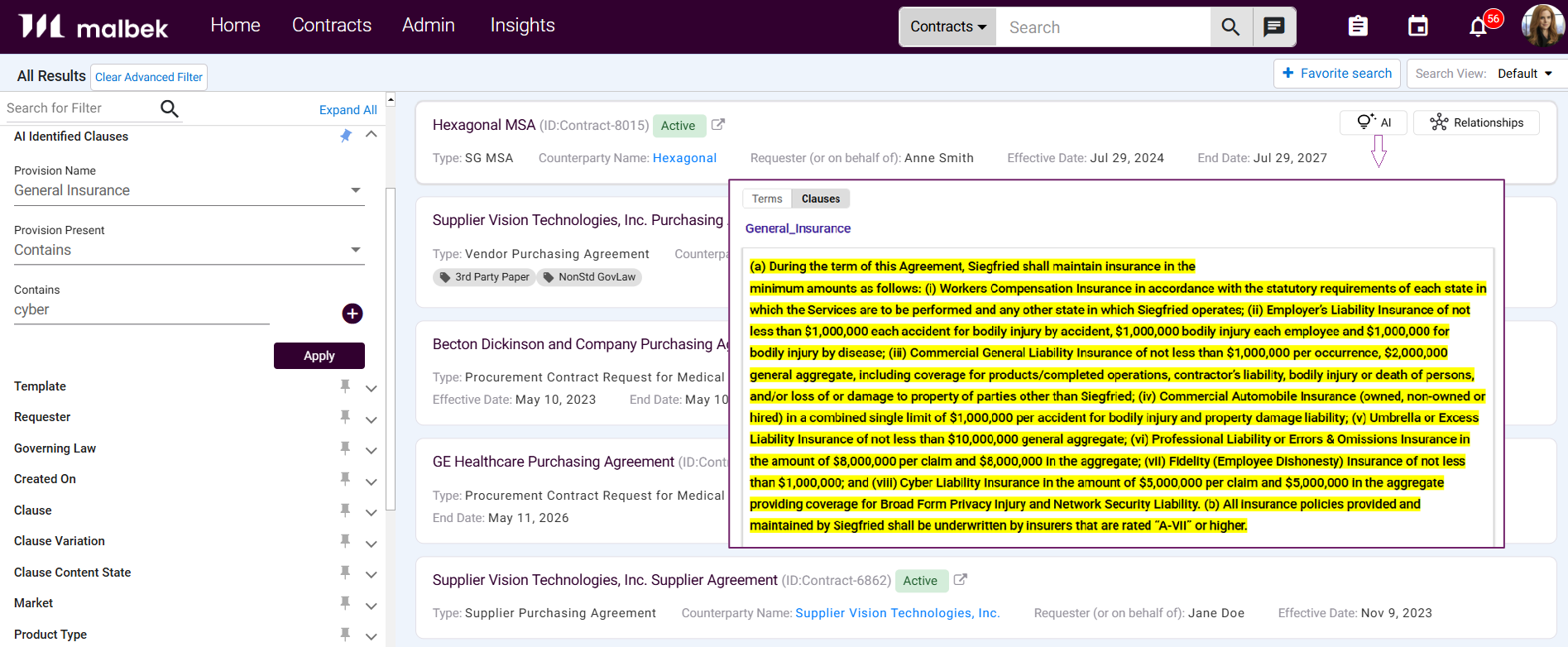This screenshot has height=647, width=1568.
Task: Expand the Created On filter section
Action: pyautogui.click(x=372, y=482)
